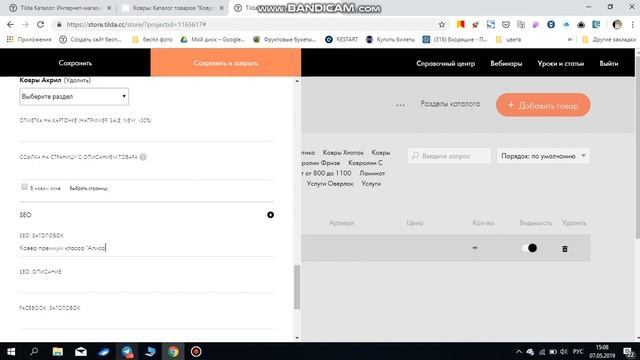Toggle the product visibility switch
Viewport: 640px width, 360px height.
[x=529, y=248]
